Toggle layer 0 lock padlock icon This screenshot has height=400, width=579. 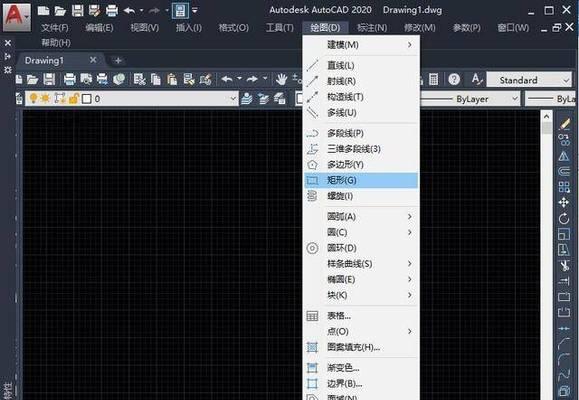coord(74,98)
